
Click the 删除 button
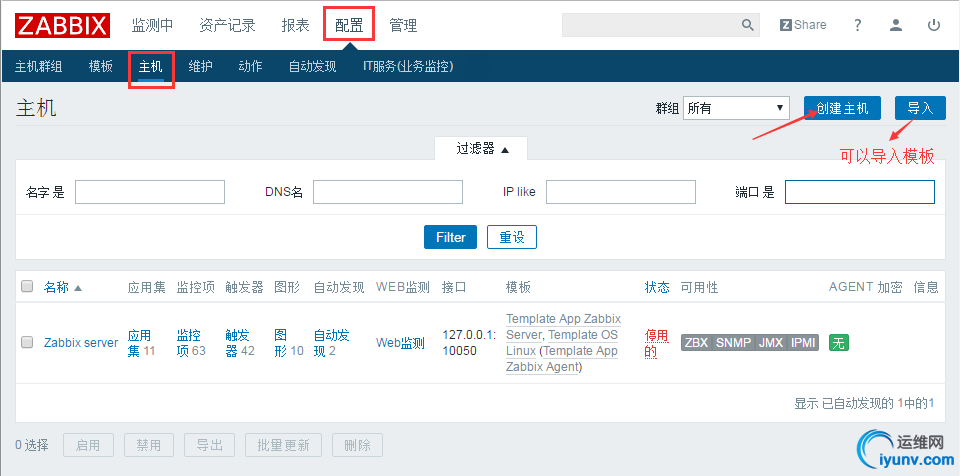(358, 445)
